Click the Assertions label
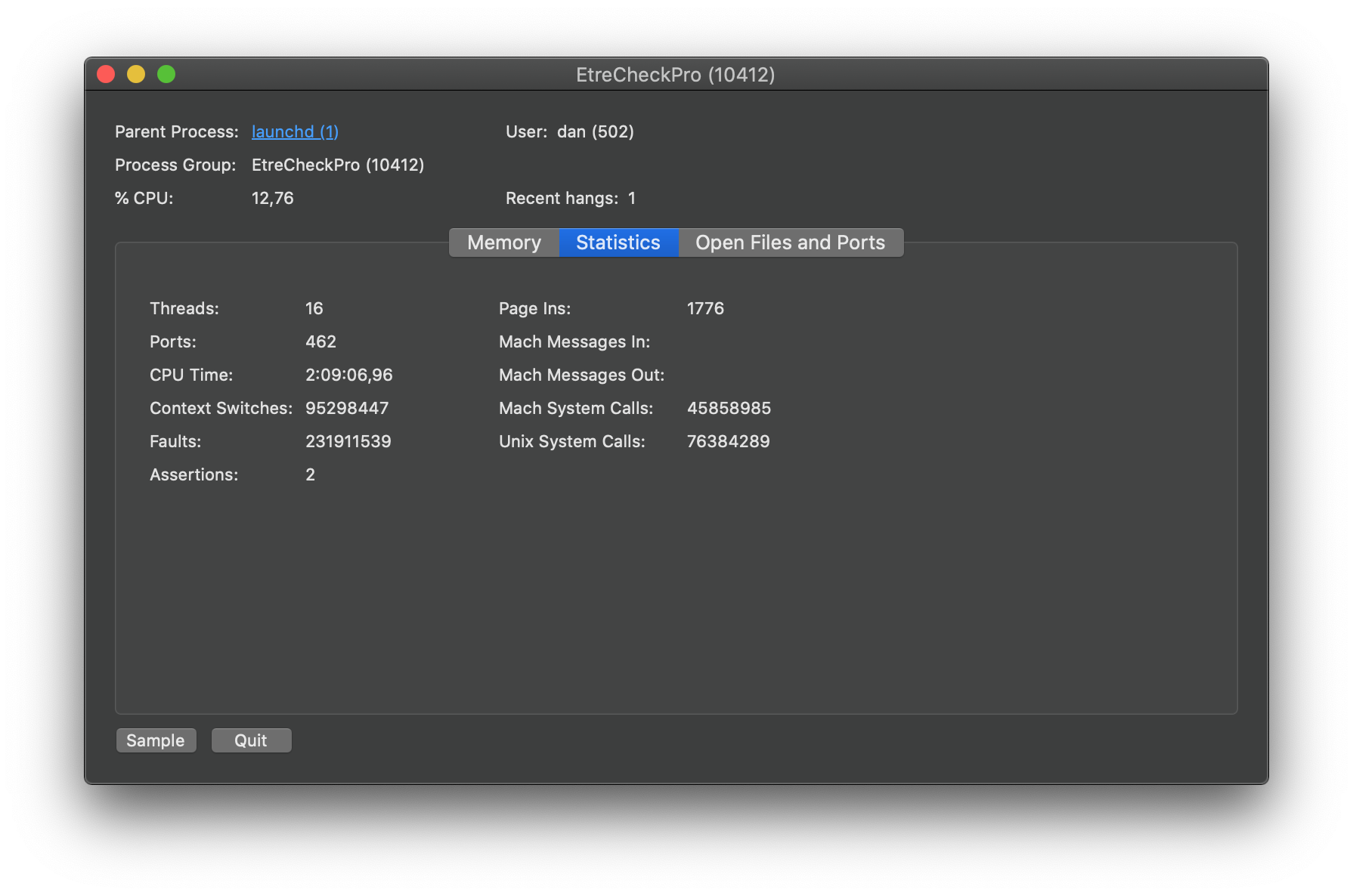This screenshot has width=1353, height=896. 194,474
